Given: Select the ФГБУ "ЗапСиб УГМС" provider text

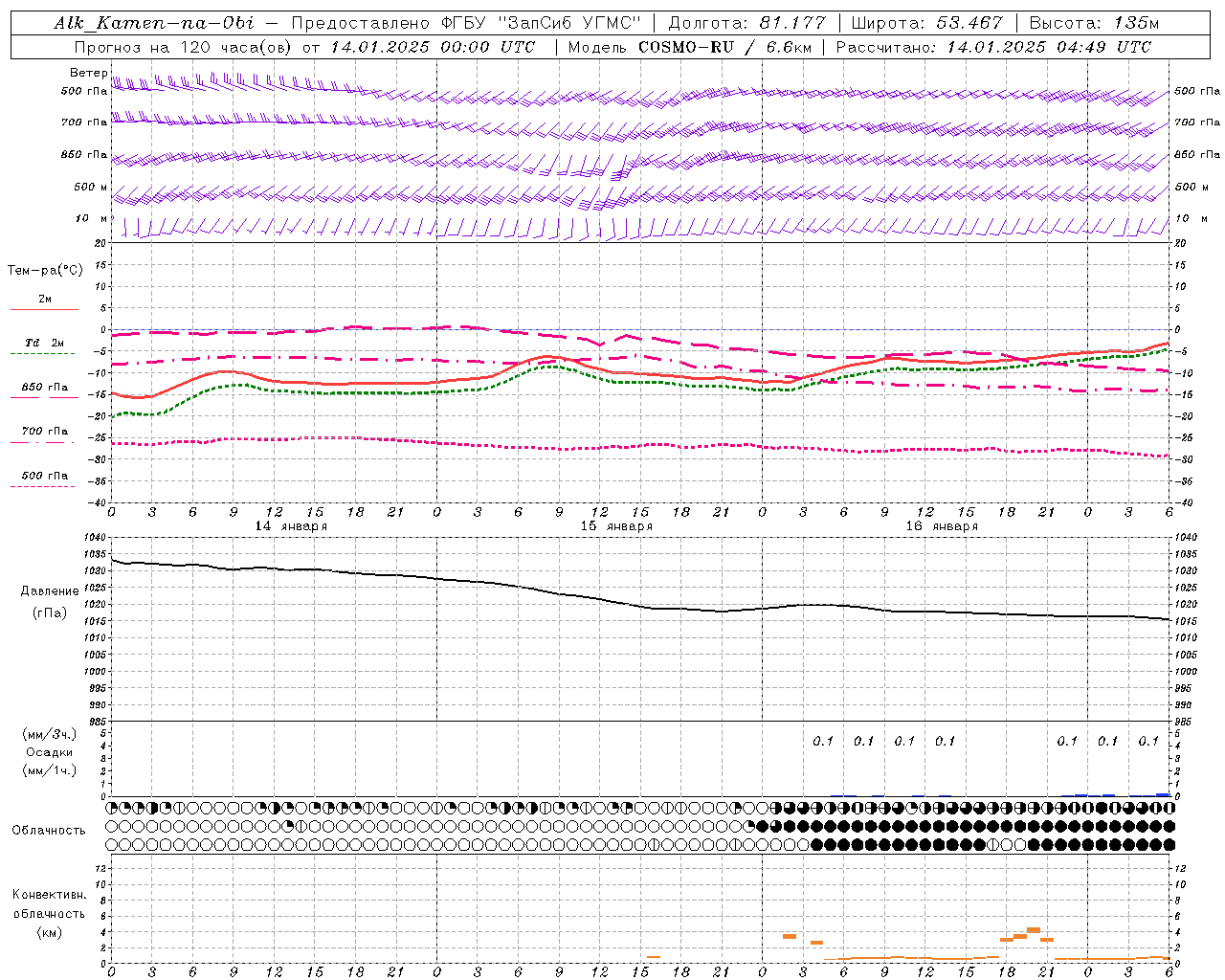Looking at the screenshot, I should (542, 23).
